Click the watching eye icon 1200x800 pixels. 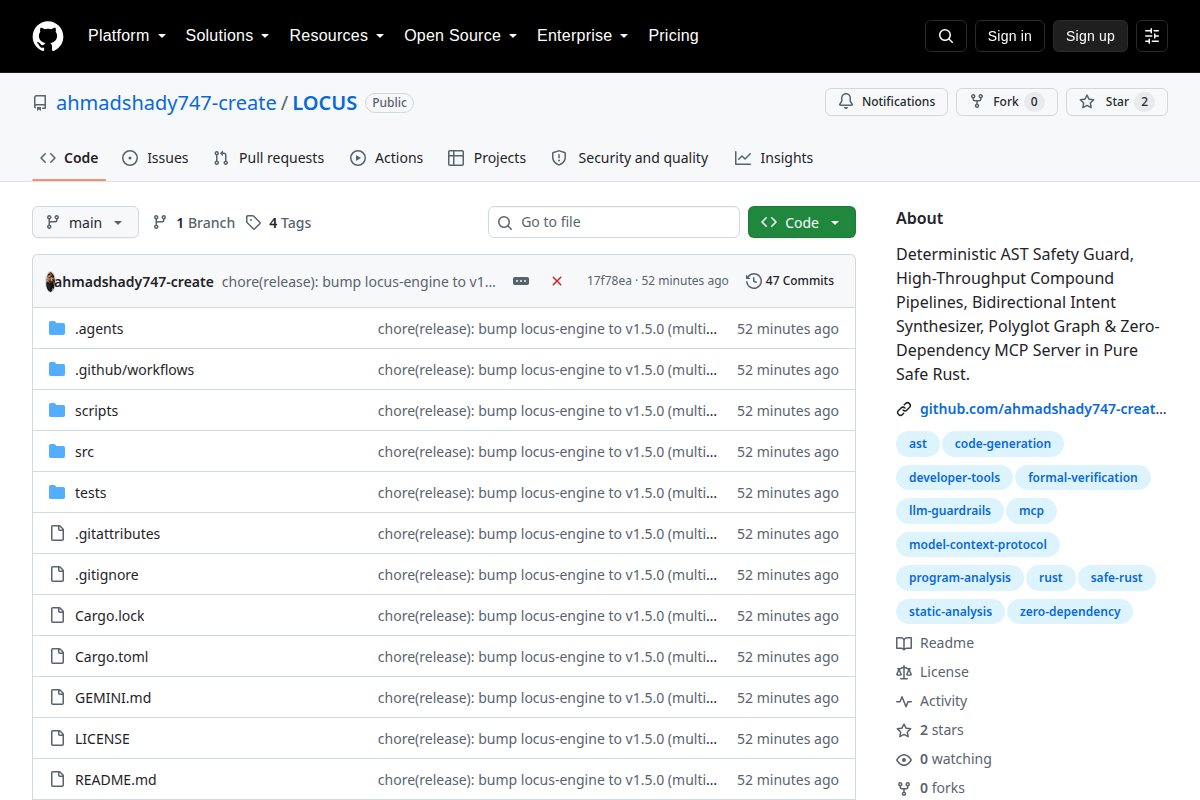[904, 759]
